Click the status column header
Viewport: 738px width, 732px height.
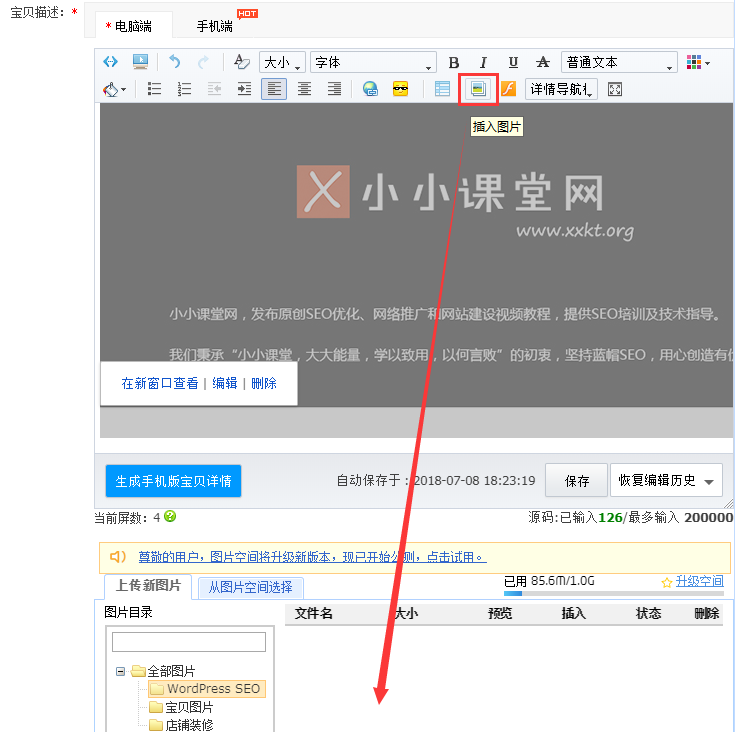click(648, 613)
